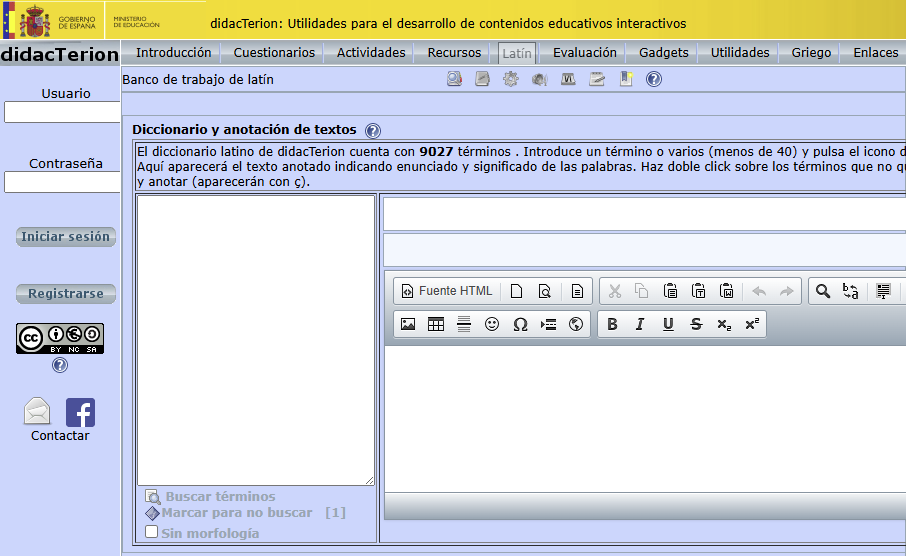Toggle Superscript formatting
Image resolution: width=906 pixels, height=556 pixels.
752,324
